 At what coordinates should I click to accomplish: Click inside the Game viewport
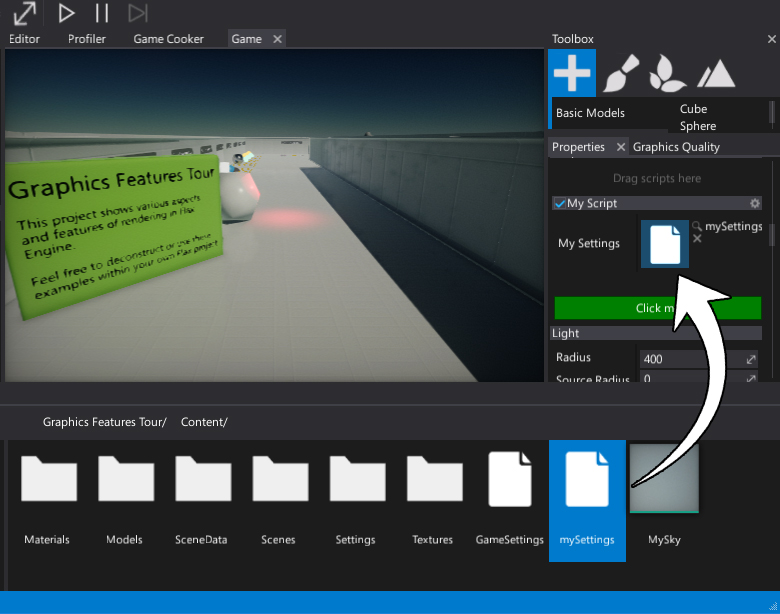click(274, 215)
